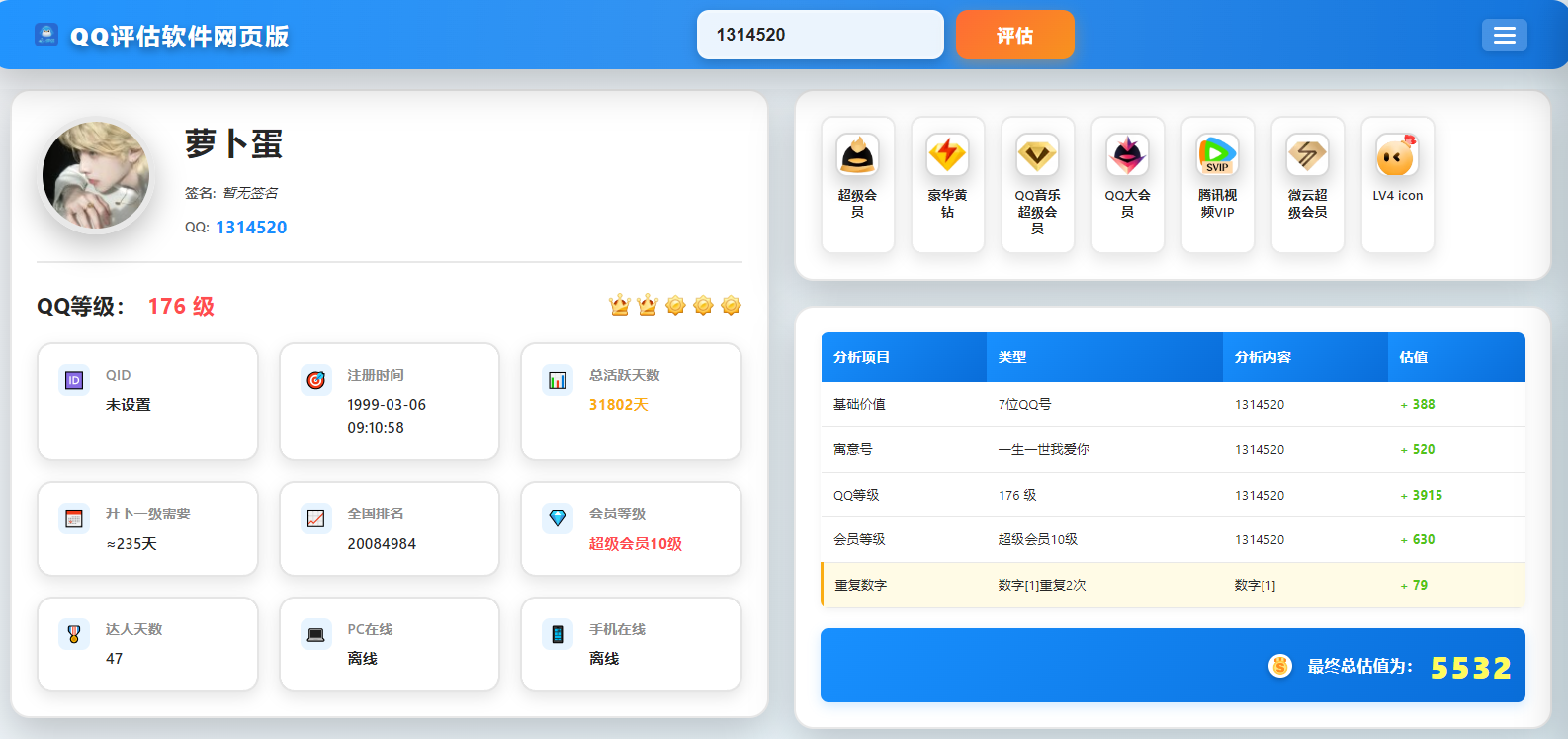This screenshot has width=1568, height=739.
Task: Click the 会员等级 diamond icon
Action: [x=558, y=518]
